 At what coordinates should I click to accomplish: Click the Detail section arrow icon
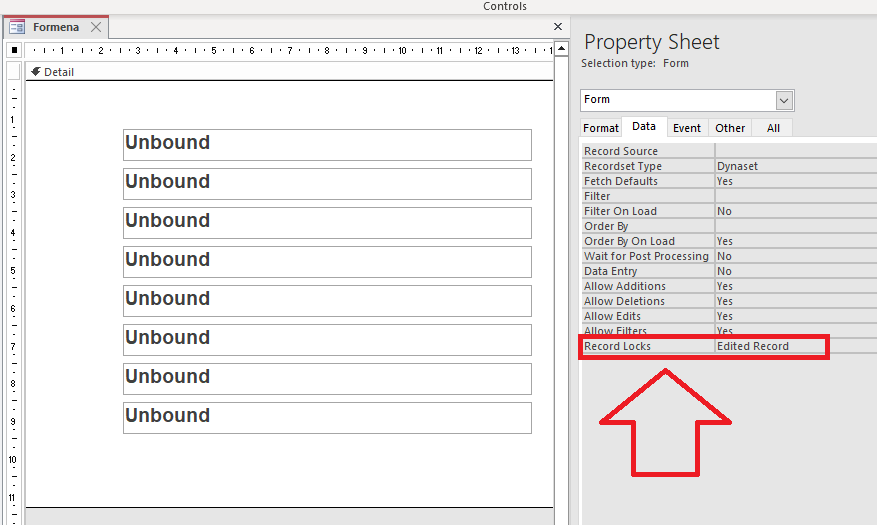36,72
